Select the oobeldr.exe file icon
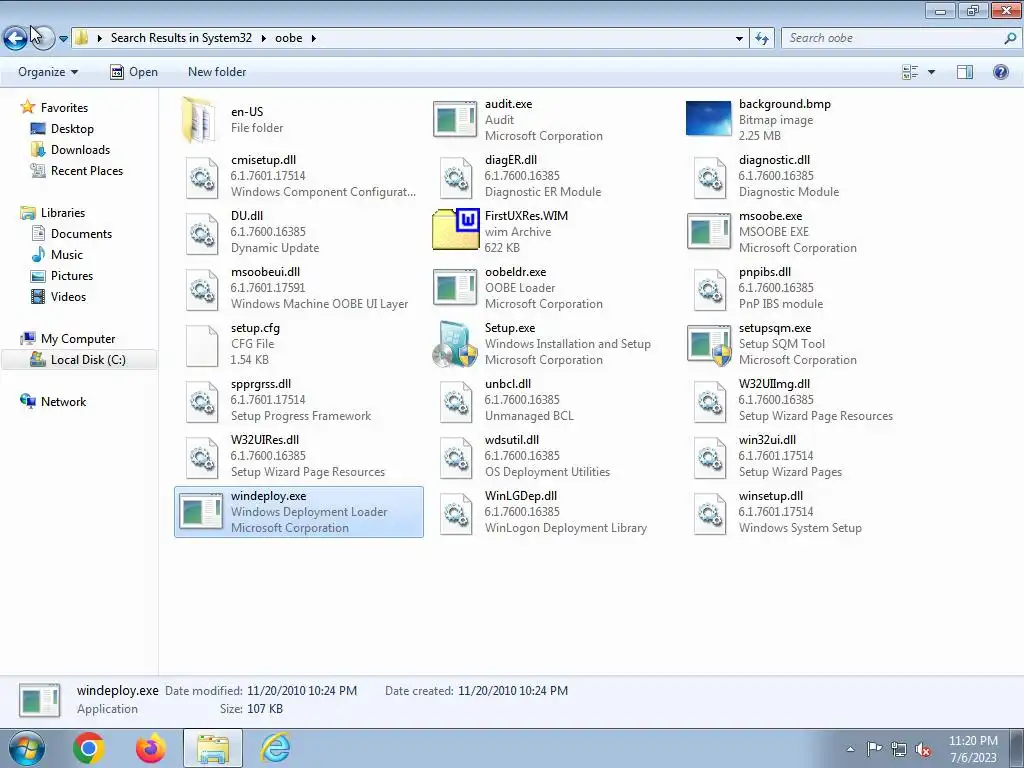The image size is (1024, 768). click(x=455, y=287)
